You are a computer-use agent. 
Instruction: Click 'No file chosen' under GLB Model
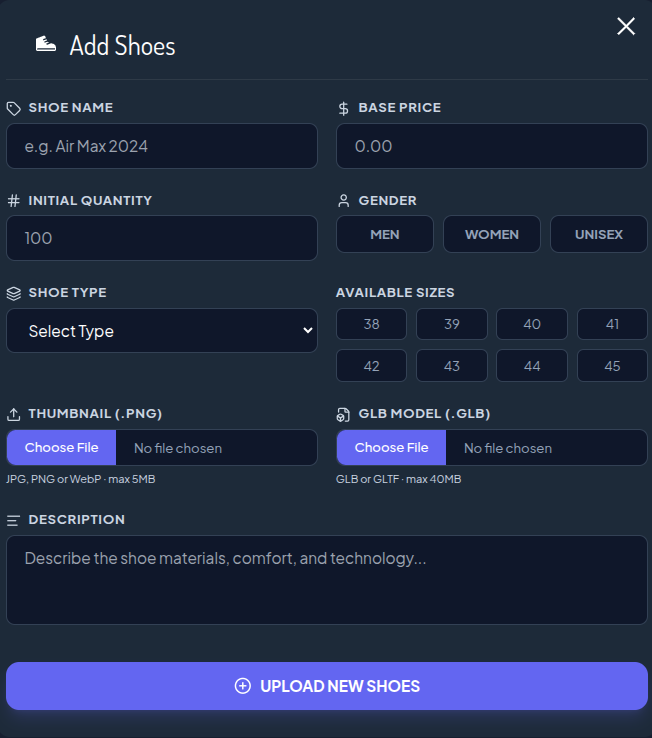tap(508, 448)
